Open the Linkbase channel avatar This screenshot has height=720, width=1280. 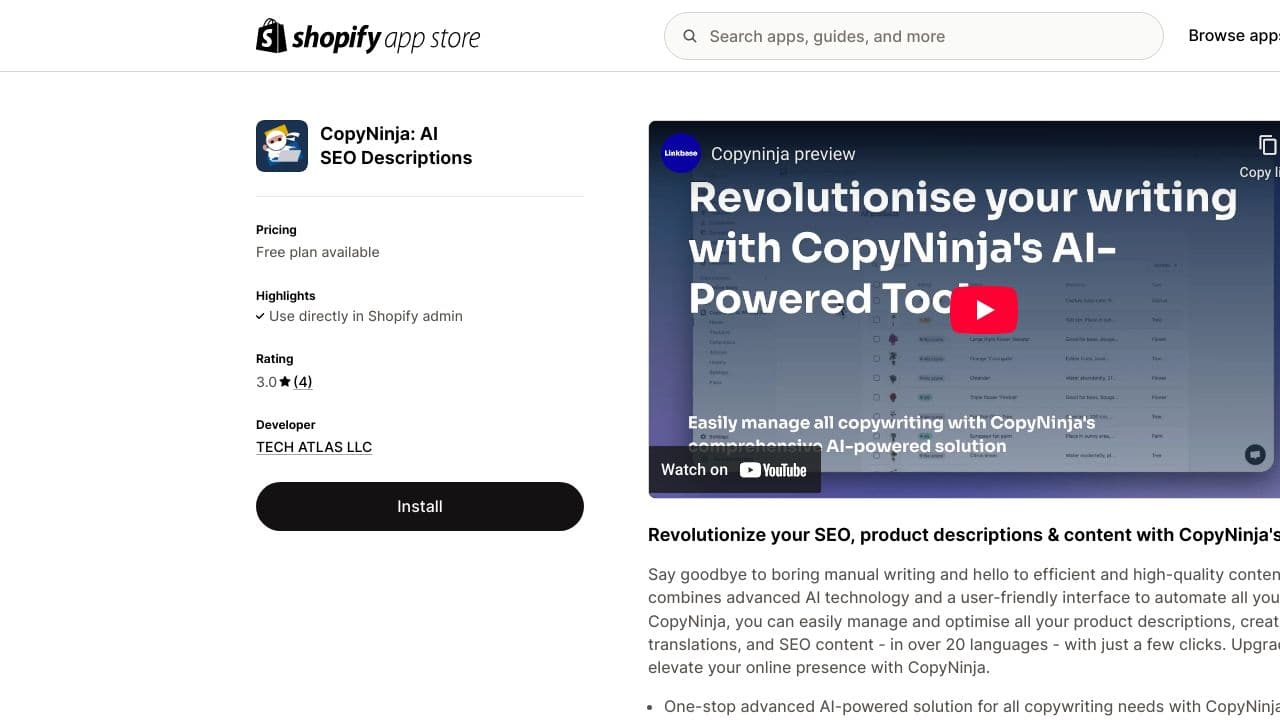click(681, 153)
